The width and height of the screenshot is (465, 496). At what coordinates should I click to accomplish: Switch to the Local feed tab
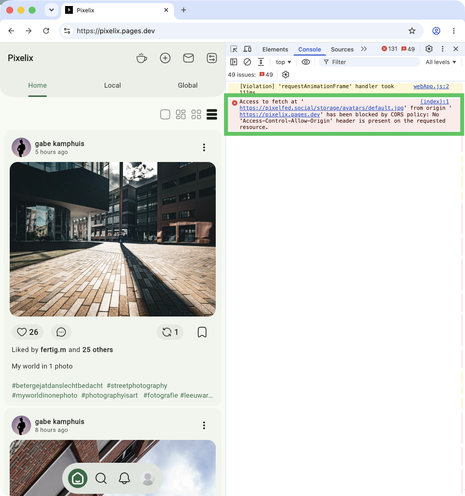112,85
